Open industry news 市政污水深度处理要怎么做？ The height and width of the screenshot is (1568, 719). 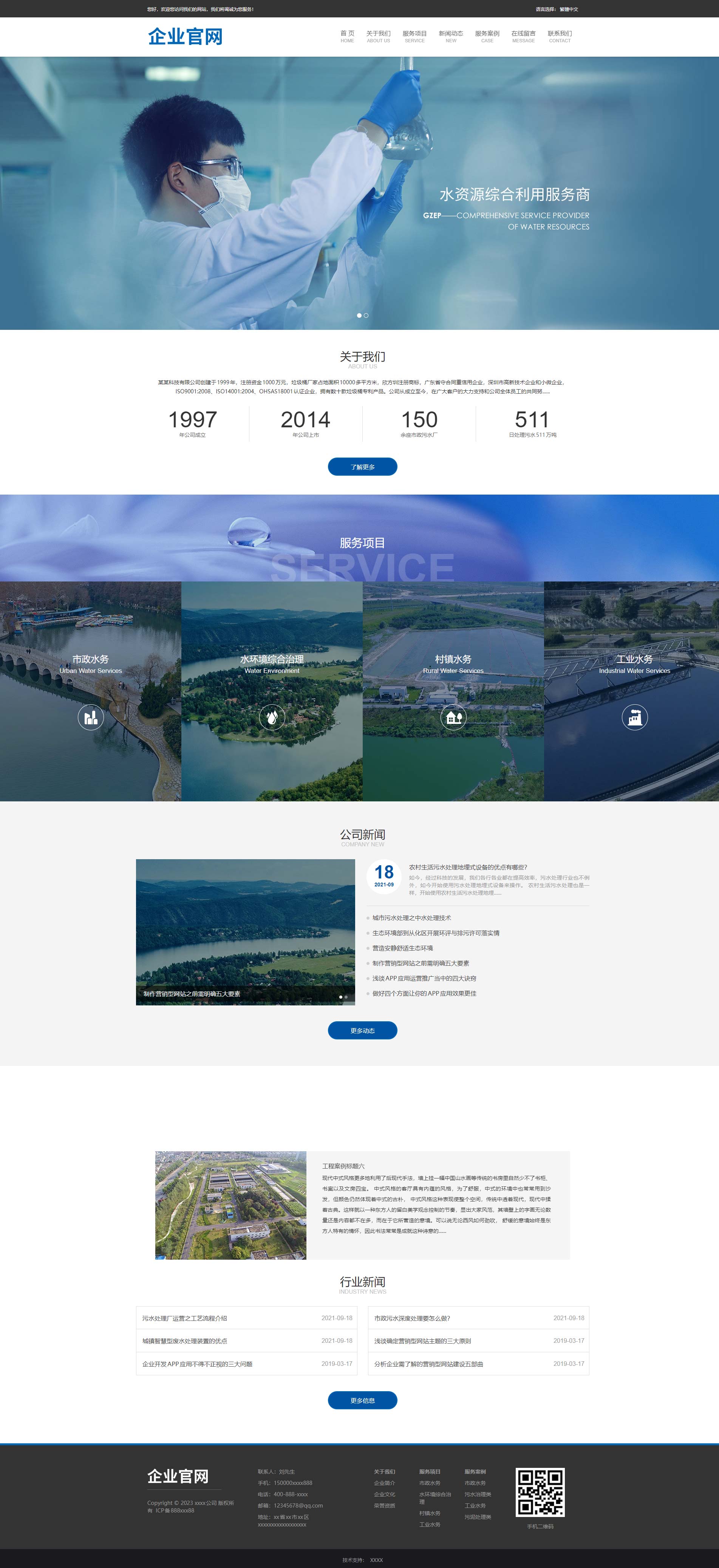[412, 1318]
